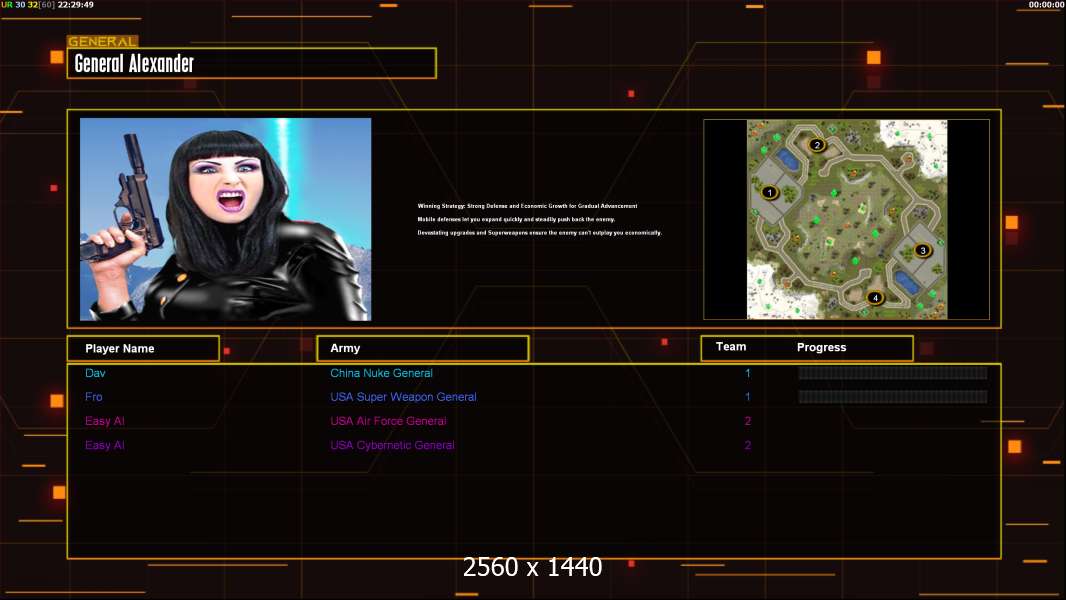Click the Army column header
This screenshot has width=1066, height=600.
(422, 349)
